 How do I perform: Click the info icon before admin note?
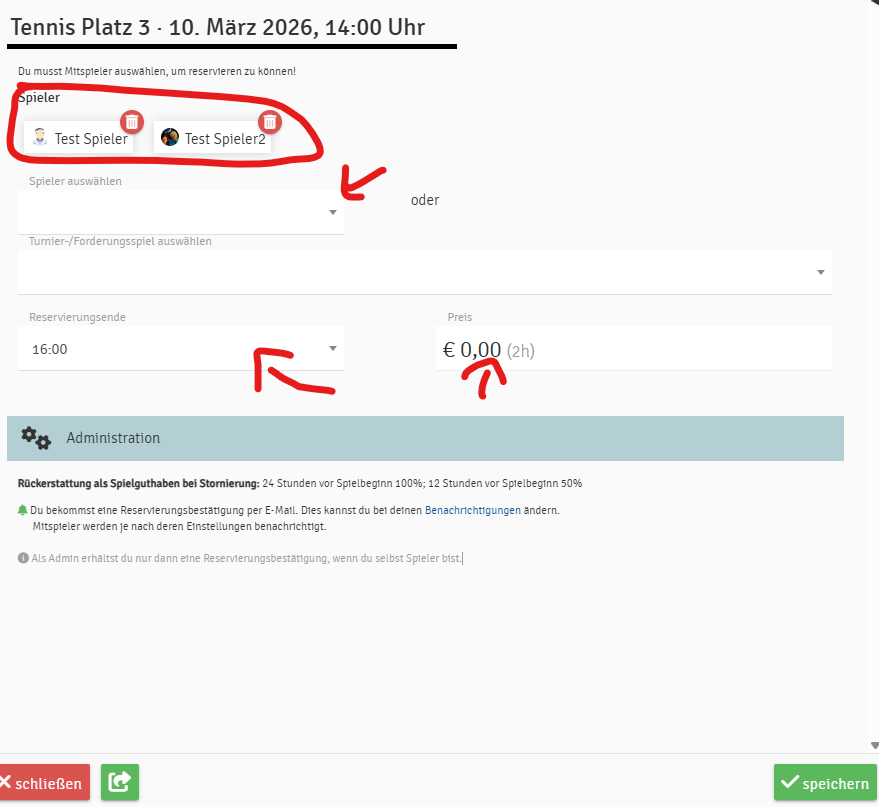(23, 558)
